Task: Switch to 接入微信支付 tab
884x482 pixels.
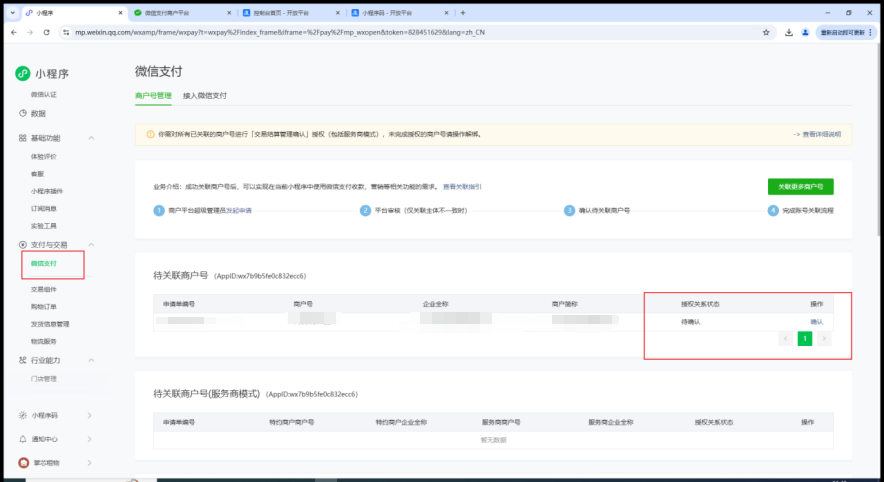Action: 205,96
